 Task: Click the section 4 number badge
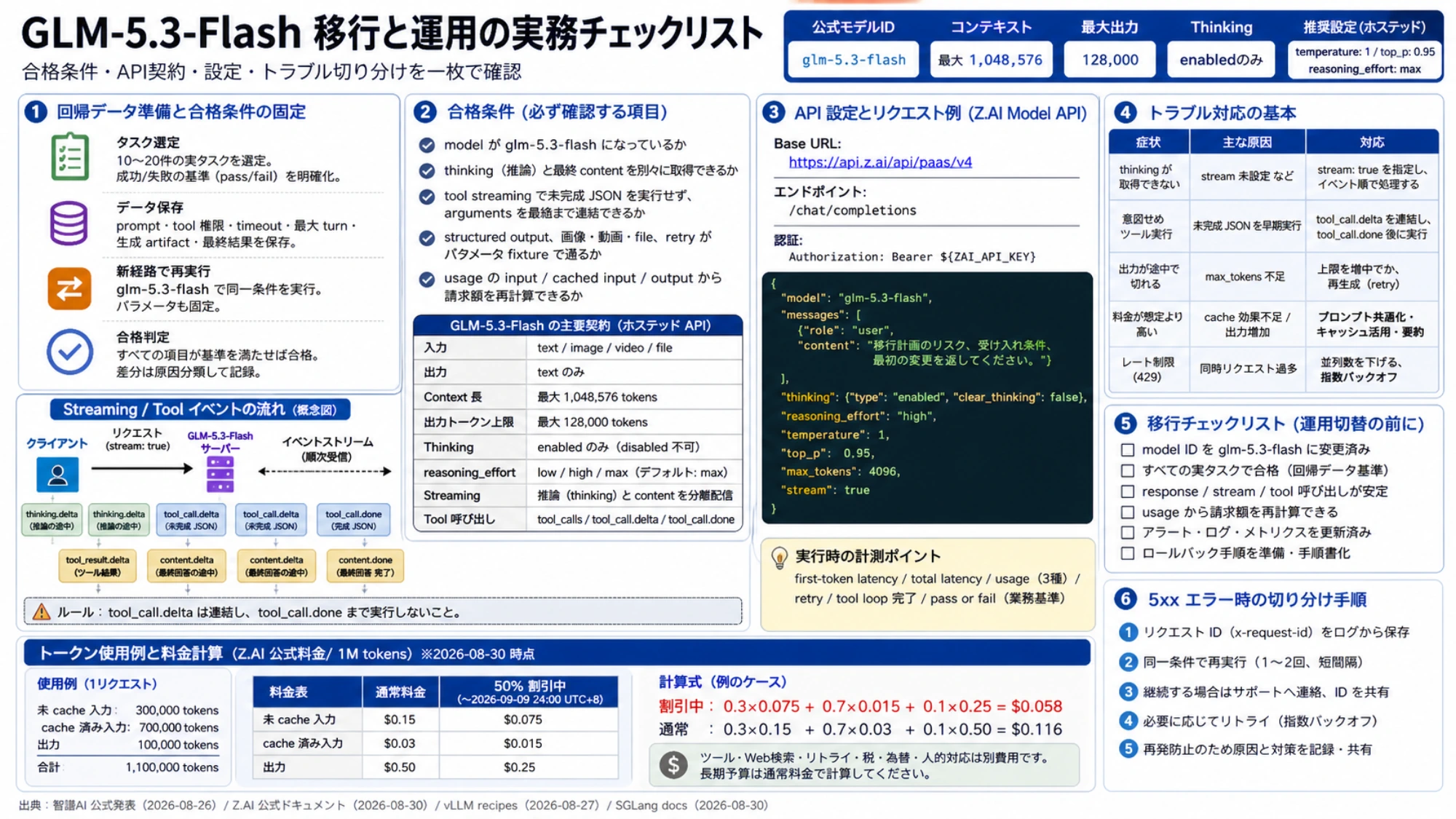tap(1125, 112)
